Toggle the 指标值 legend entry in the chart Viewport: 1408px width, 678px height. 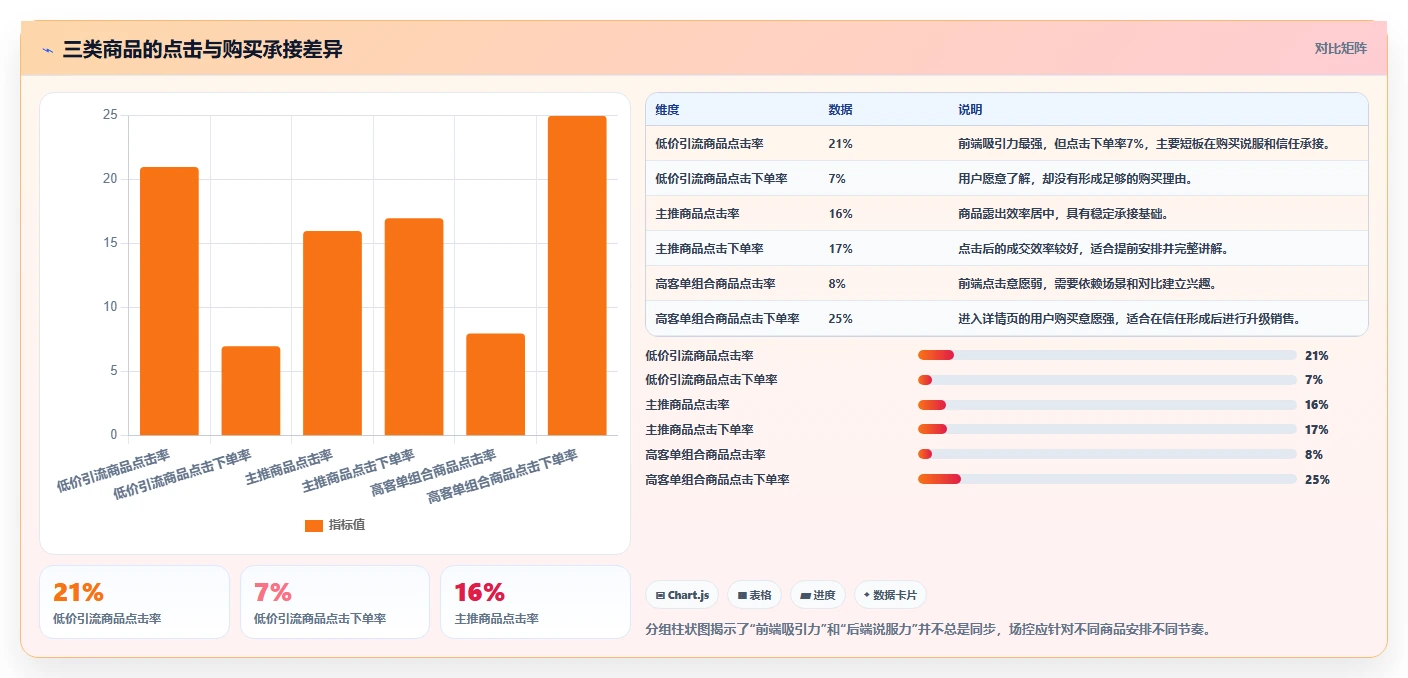click(x=335, y=525)
